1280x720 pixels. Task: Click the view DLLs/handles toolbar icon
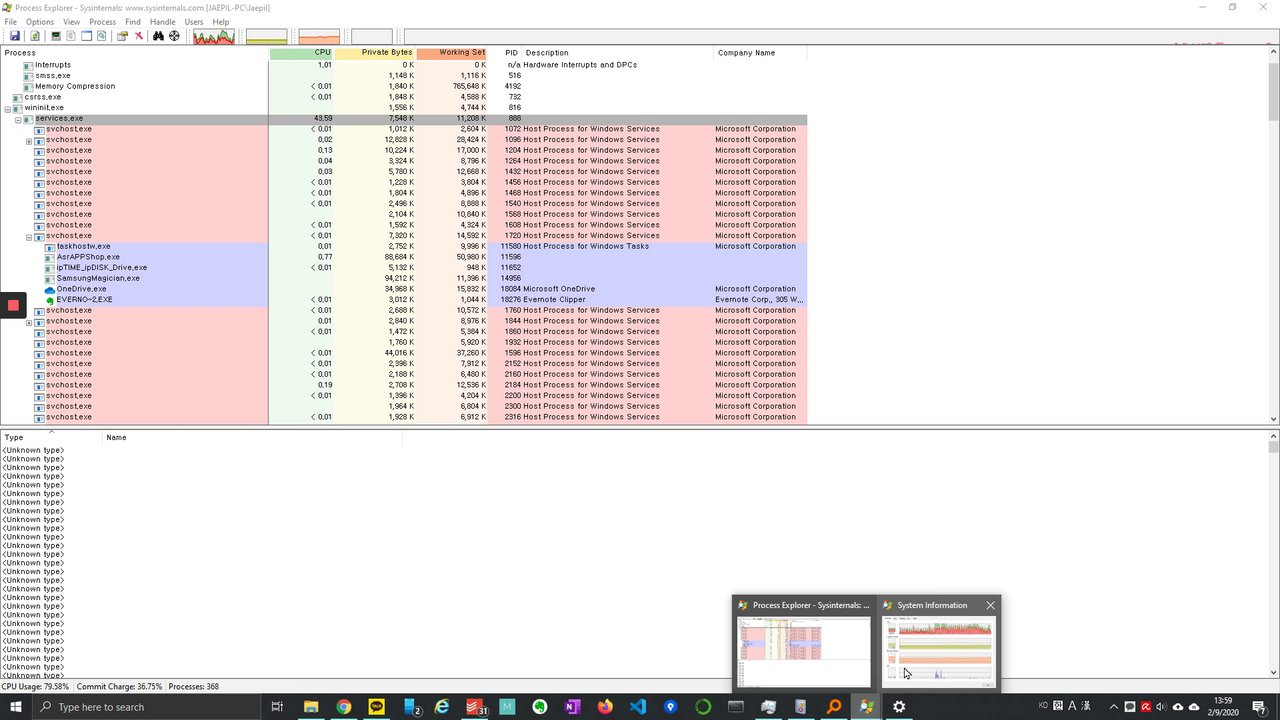tap(101, 36)
